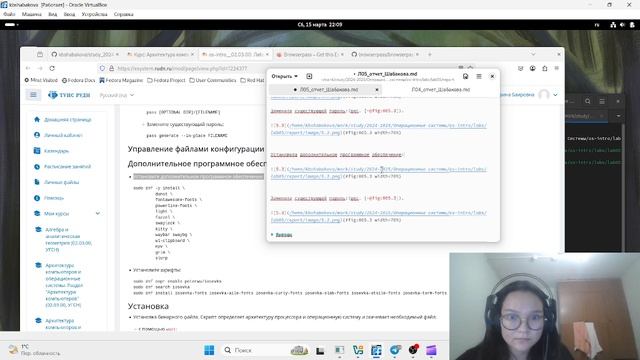640x360 pixels.
Task: Click the tracking protection shield in address bar
Action: point(102,69)
